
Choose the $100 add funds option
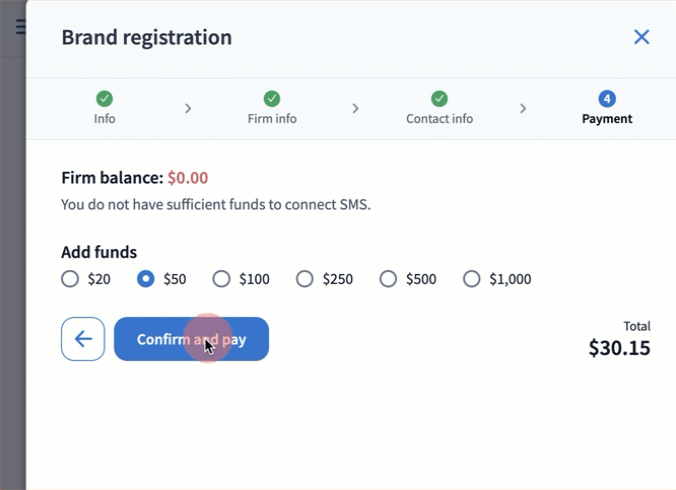pos(222,279)
